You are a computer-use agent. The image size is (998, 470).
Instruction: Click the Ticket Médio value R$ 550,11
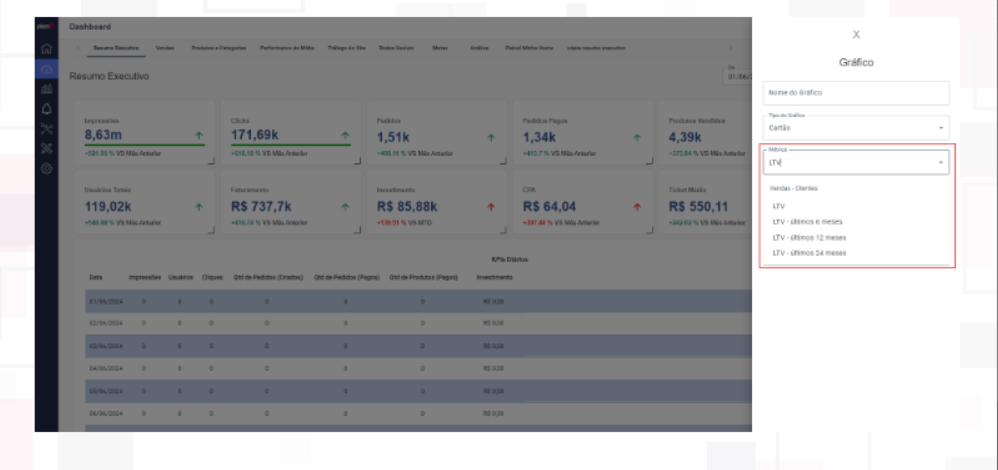click(x=698, y=206)
